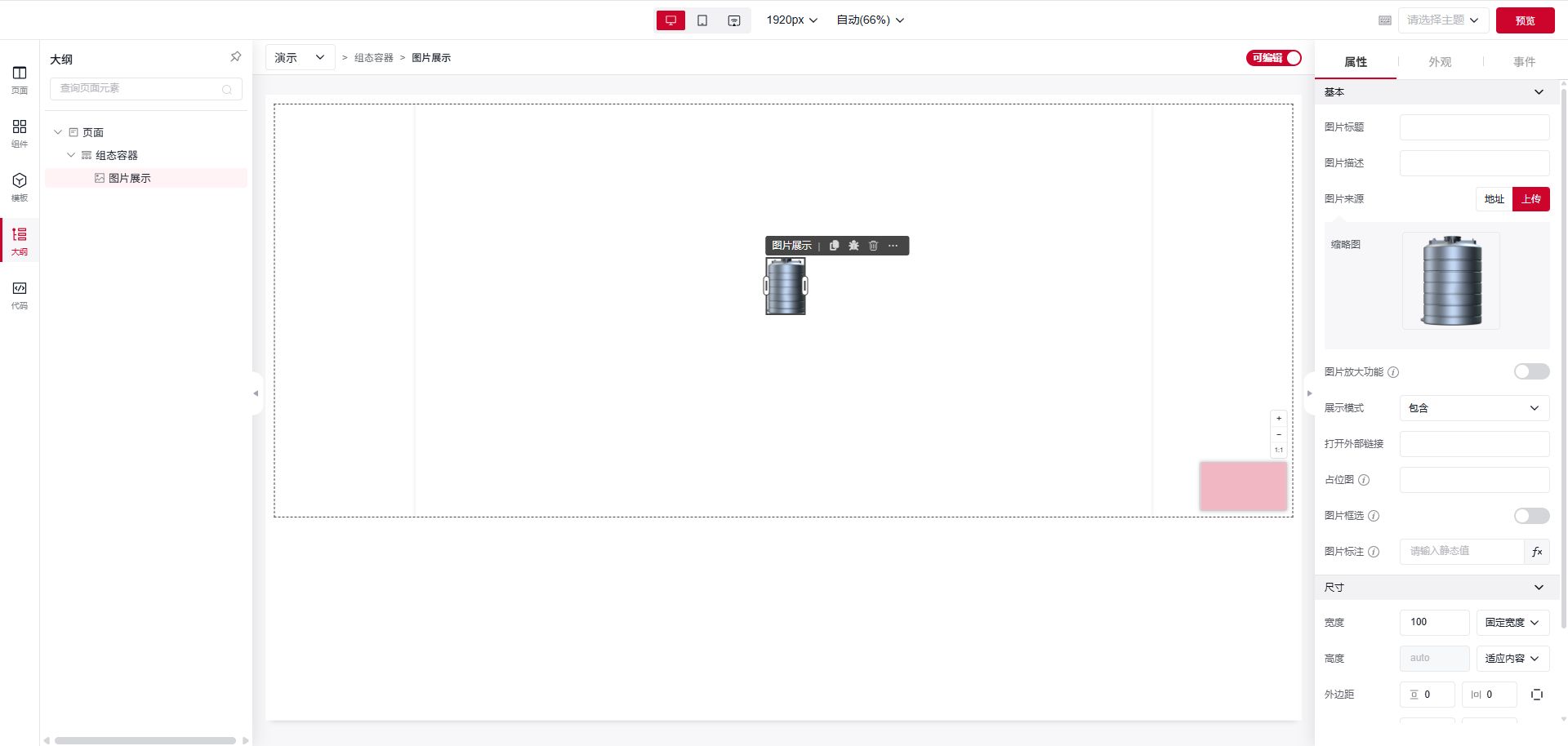Select the 地址 image source button

[1494, 199]
